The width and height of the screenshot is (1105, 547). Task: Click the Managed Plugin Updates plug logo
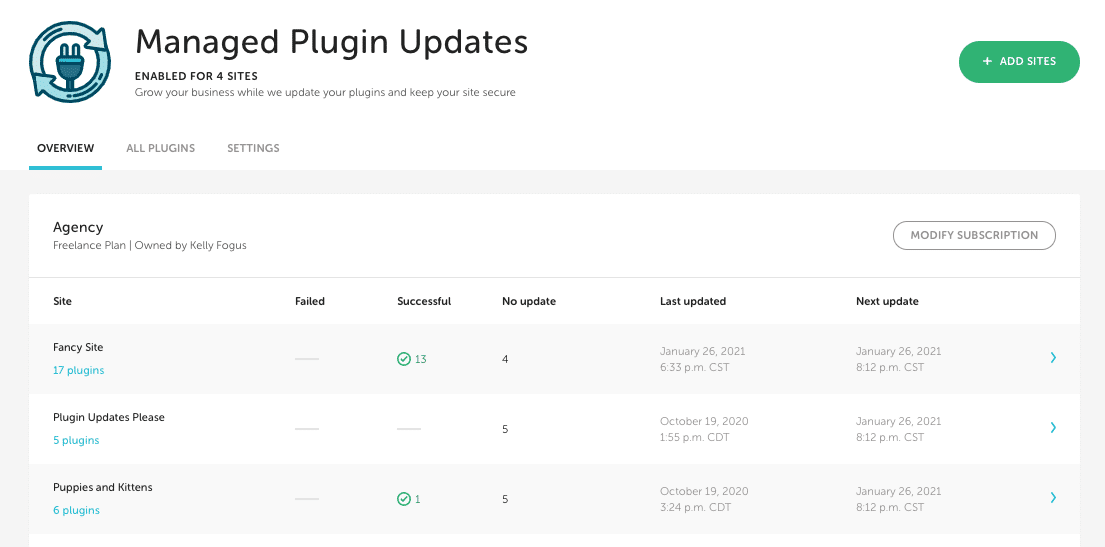[x=70, y=62]
